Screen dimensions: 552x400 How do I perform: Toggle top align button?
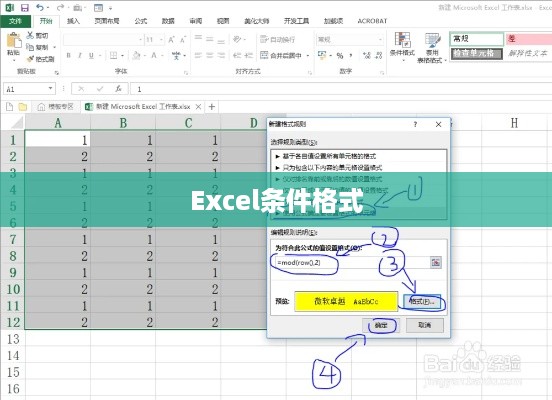tap(198, 38)
